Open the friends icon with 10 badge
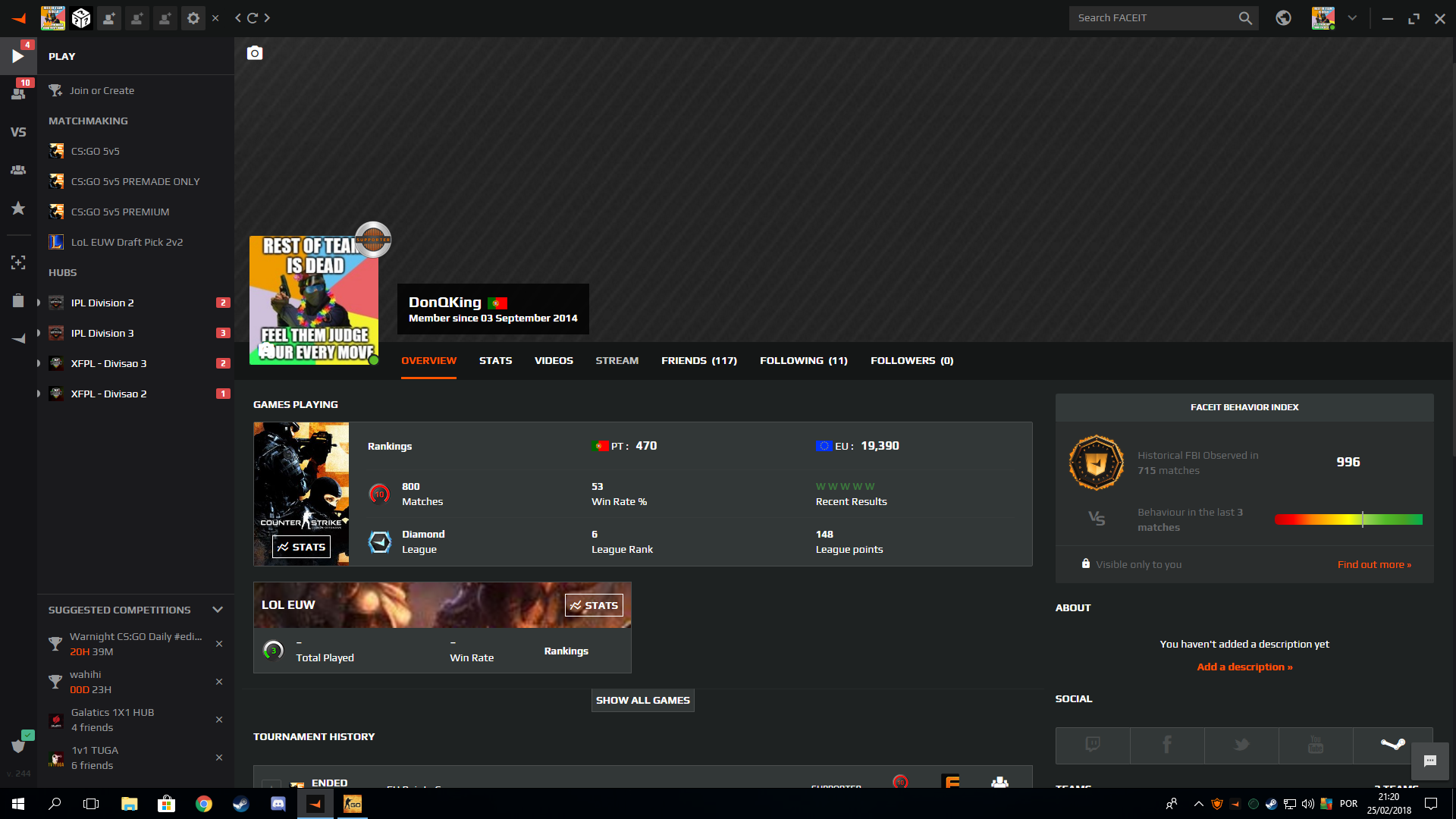This screenshot has height=819, width=1456. 18,93
